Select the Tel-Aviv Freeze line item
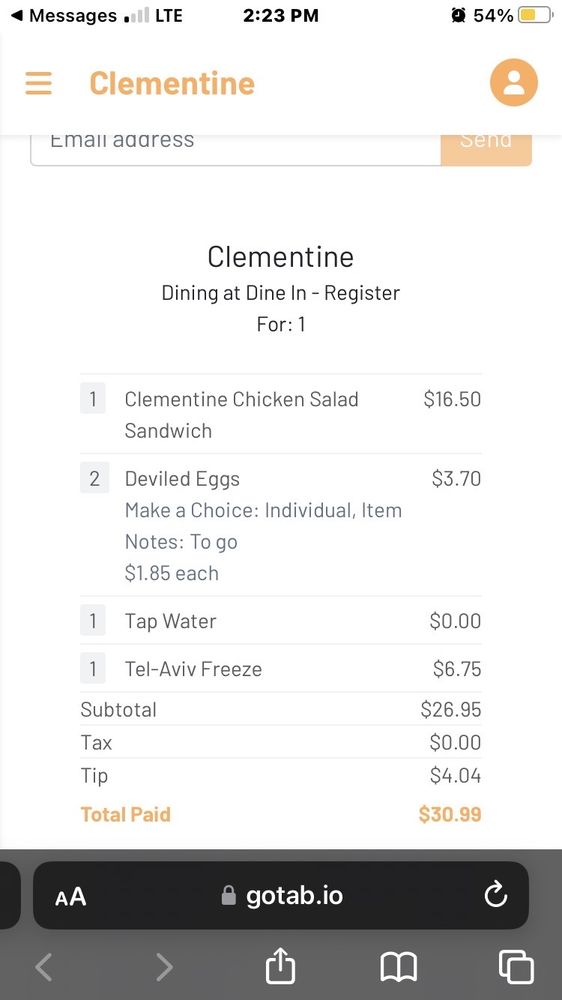Screen dimensions: 562x1000 (x=281, y=668)
